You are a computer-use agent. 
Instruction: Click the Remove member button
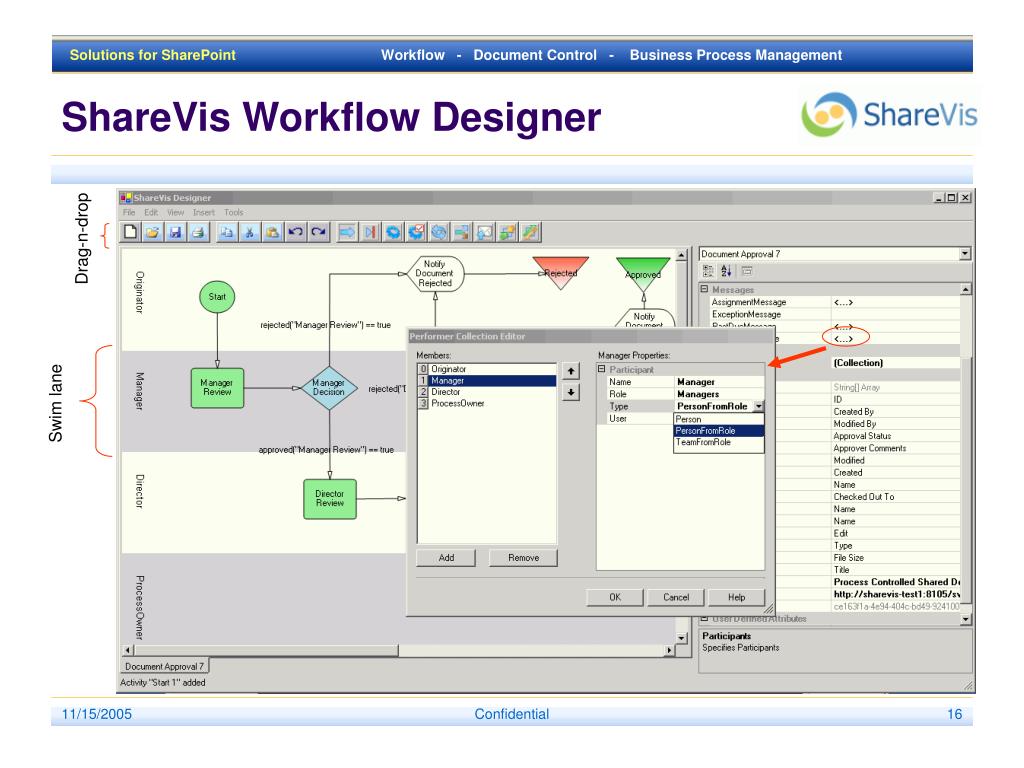click(x=523, y=558)
